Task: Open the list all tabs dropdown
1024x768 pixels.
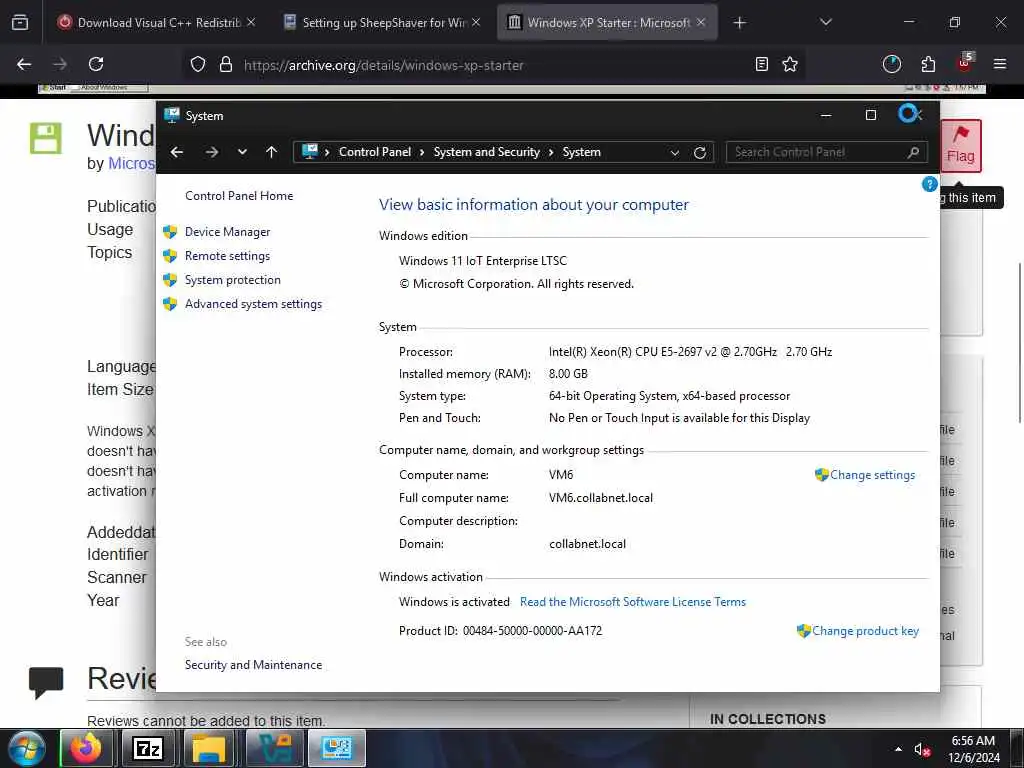Action: [825, 22]
